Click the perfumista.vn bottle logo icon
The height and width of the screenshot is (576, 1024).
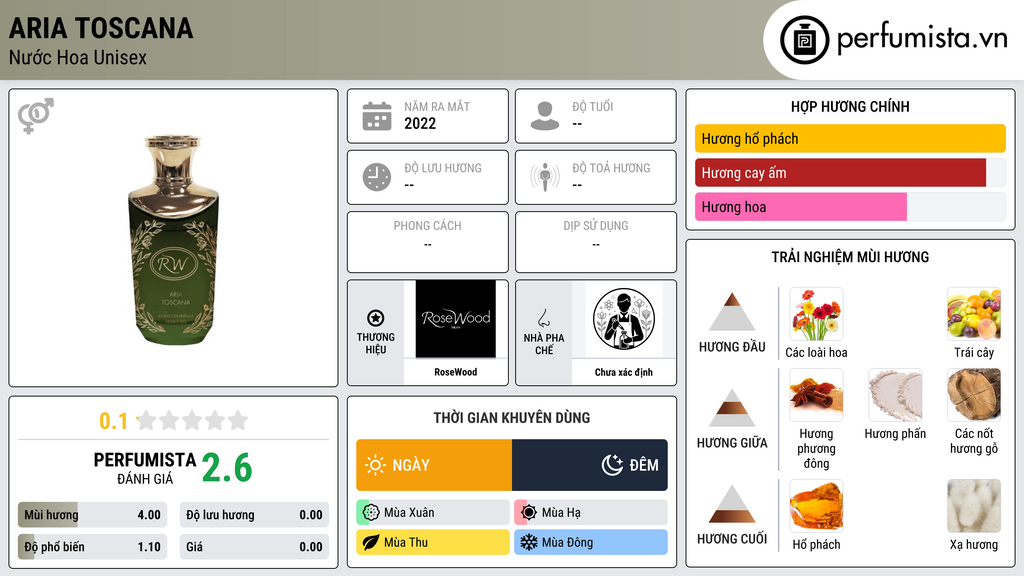tap(804, 40)
